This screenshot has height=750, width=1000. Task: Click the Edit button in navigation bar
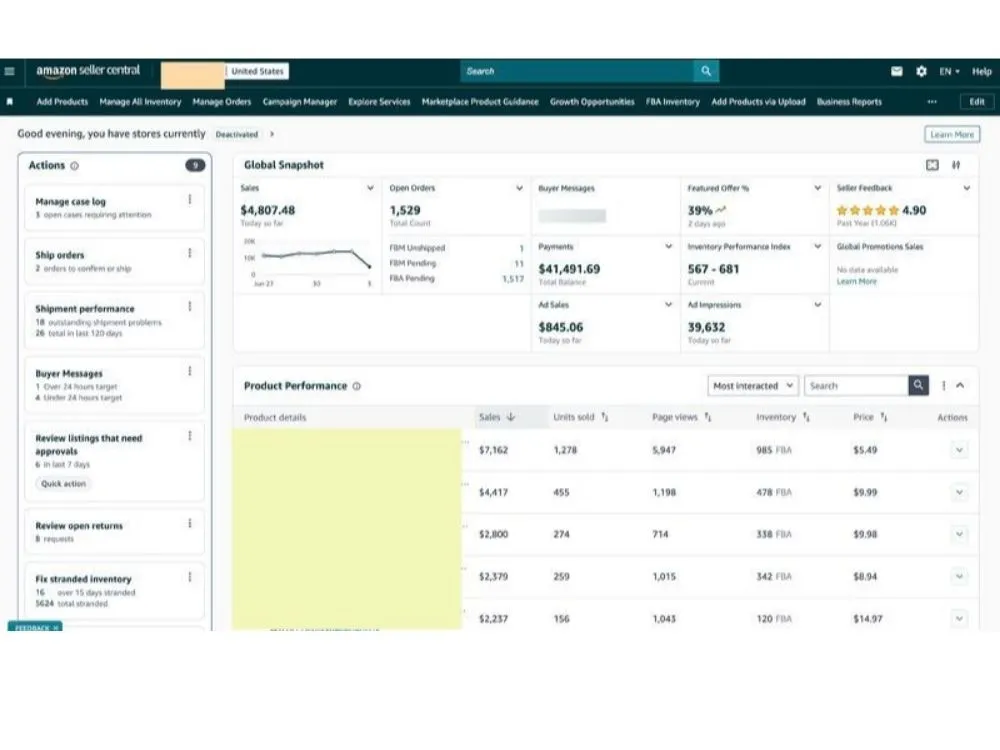point(976,101)
